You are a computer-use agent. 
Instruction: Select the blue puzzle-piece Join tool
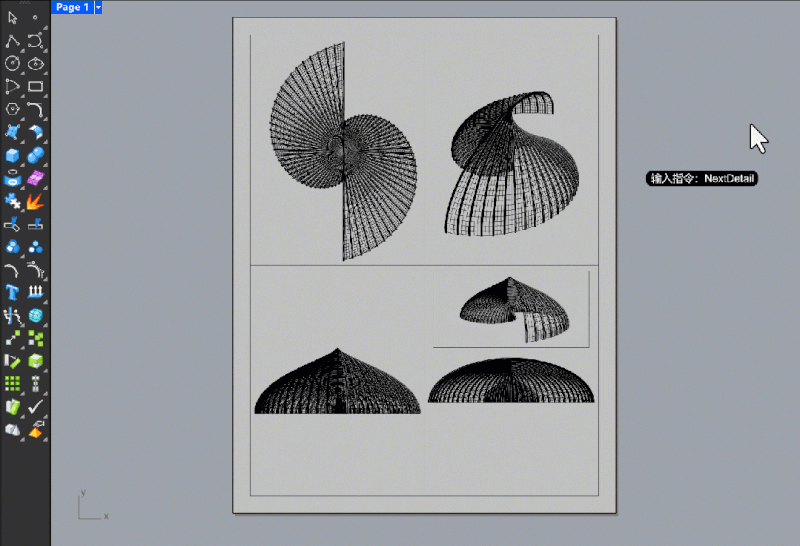[13, 201]
